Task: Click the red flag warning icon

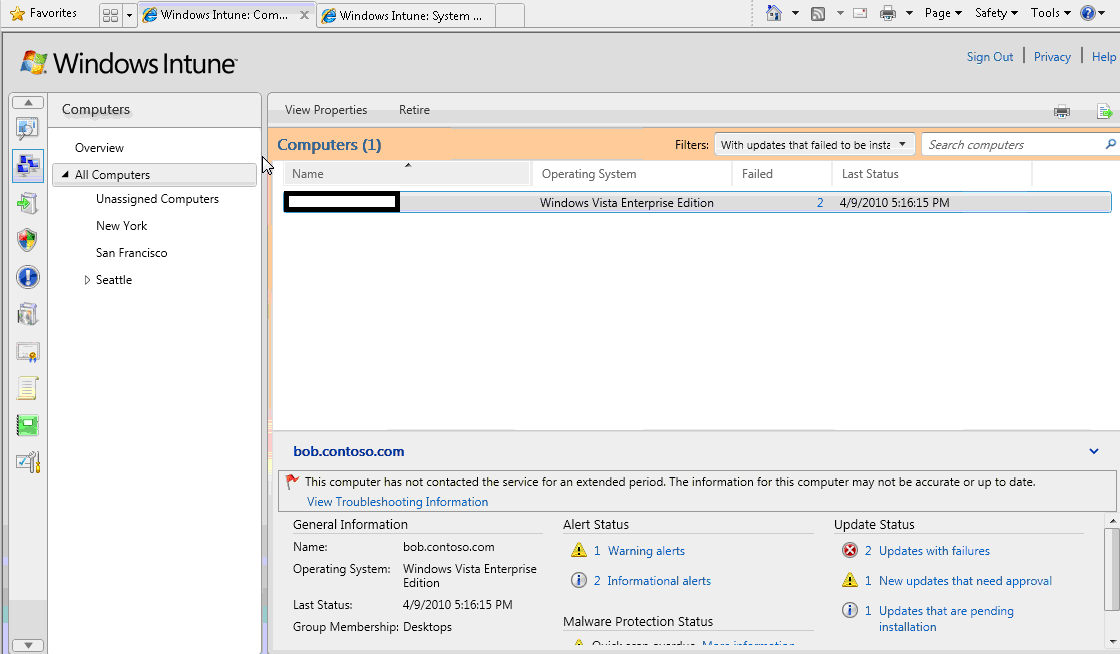Action: 291,482
